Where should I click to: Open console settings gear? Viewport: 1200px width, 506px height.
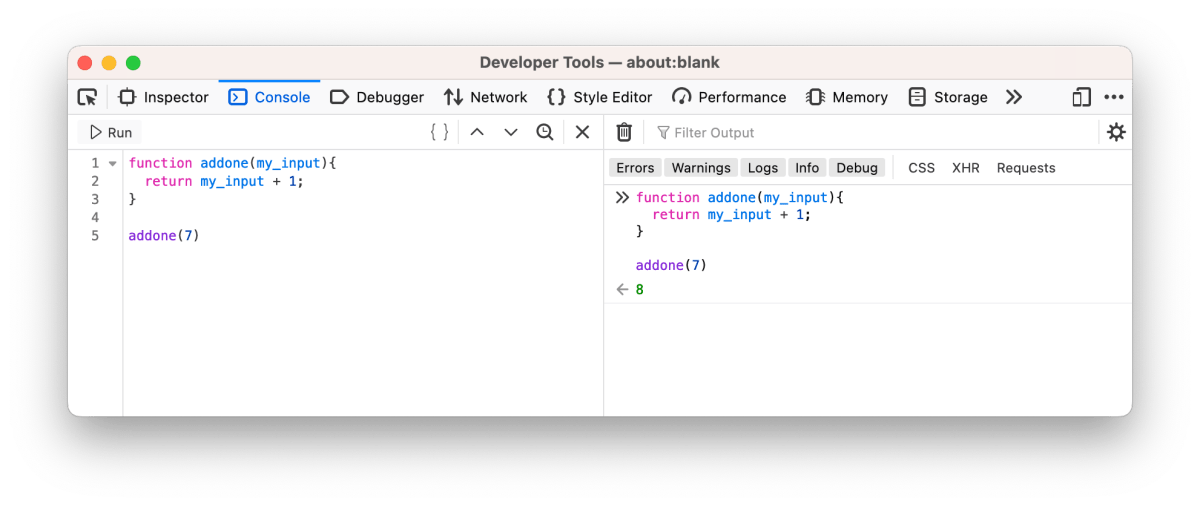[1116, 132]
